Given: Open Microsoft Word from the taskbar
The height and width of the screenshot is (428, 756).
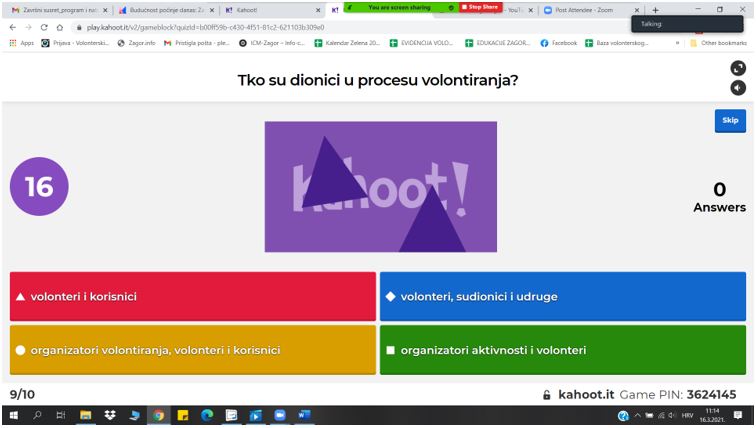Looking at the screenshot, I should pyautogui.click(x=304, y=416).
